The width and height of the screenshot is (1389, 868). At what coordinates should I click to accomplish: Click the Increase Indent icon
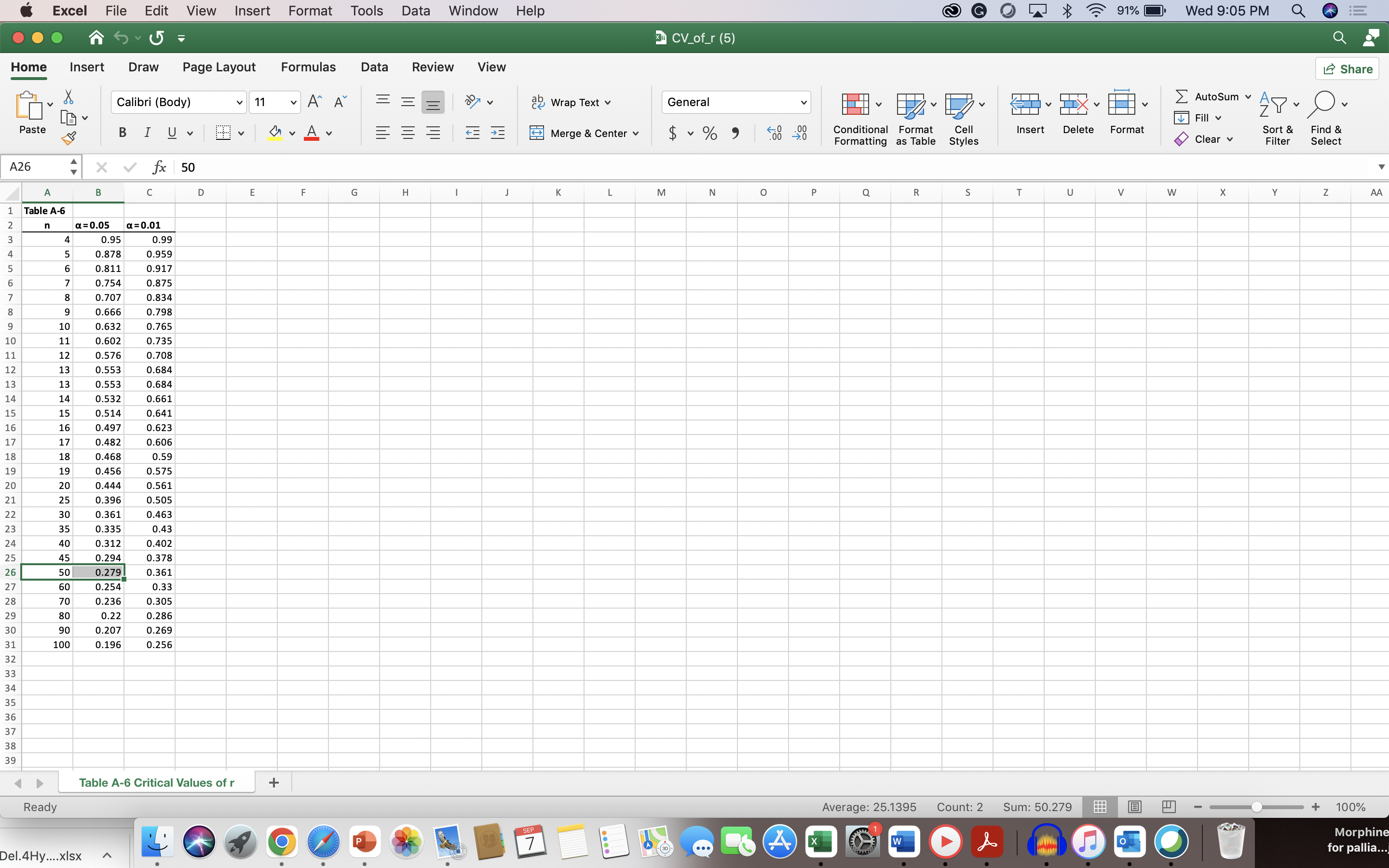498,133
